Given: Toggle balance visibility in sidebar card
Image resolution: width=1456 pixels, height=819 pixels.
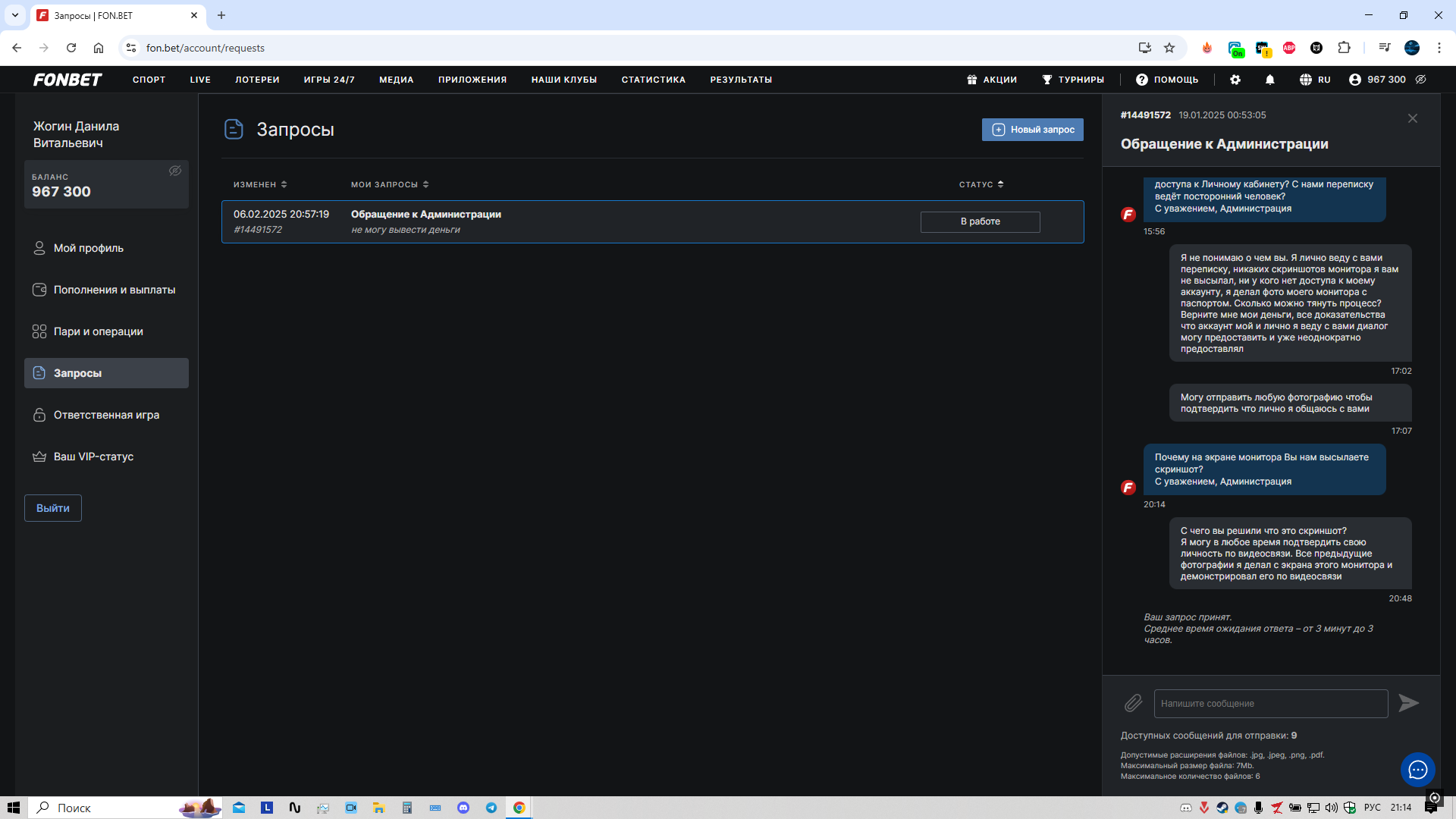Looking at the screenshot, I should 175,171.
